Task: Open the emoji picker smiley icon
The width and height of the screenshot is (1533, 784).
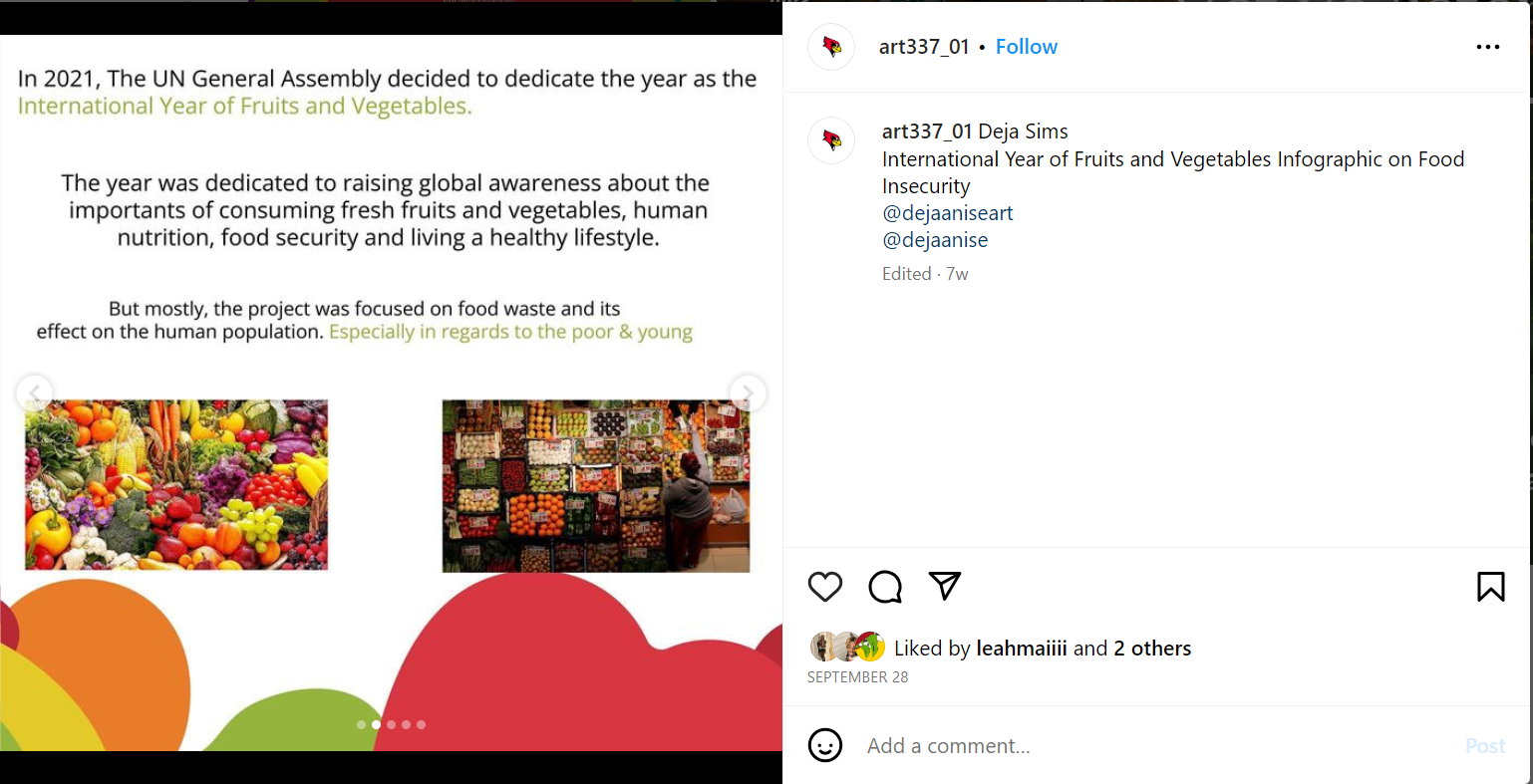Action: pyautogui.click(x=825, y=745)
